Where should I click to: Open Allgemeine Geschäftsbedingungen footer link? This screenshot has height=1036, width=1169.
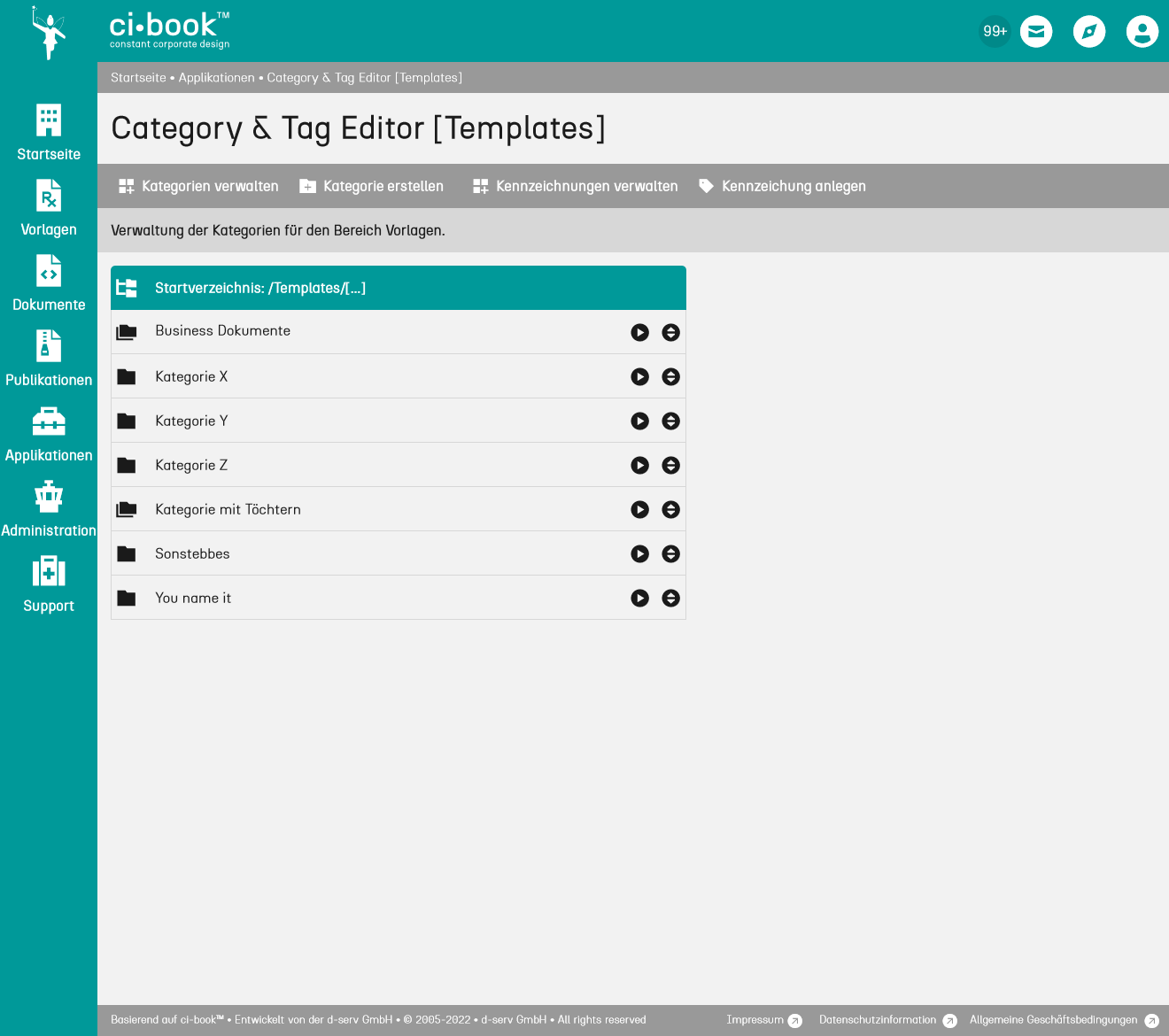tap(1064, 1020)
